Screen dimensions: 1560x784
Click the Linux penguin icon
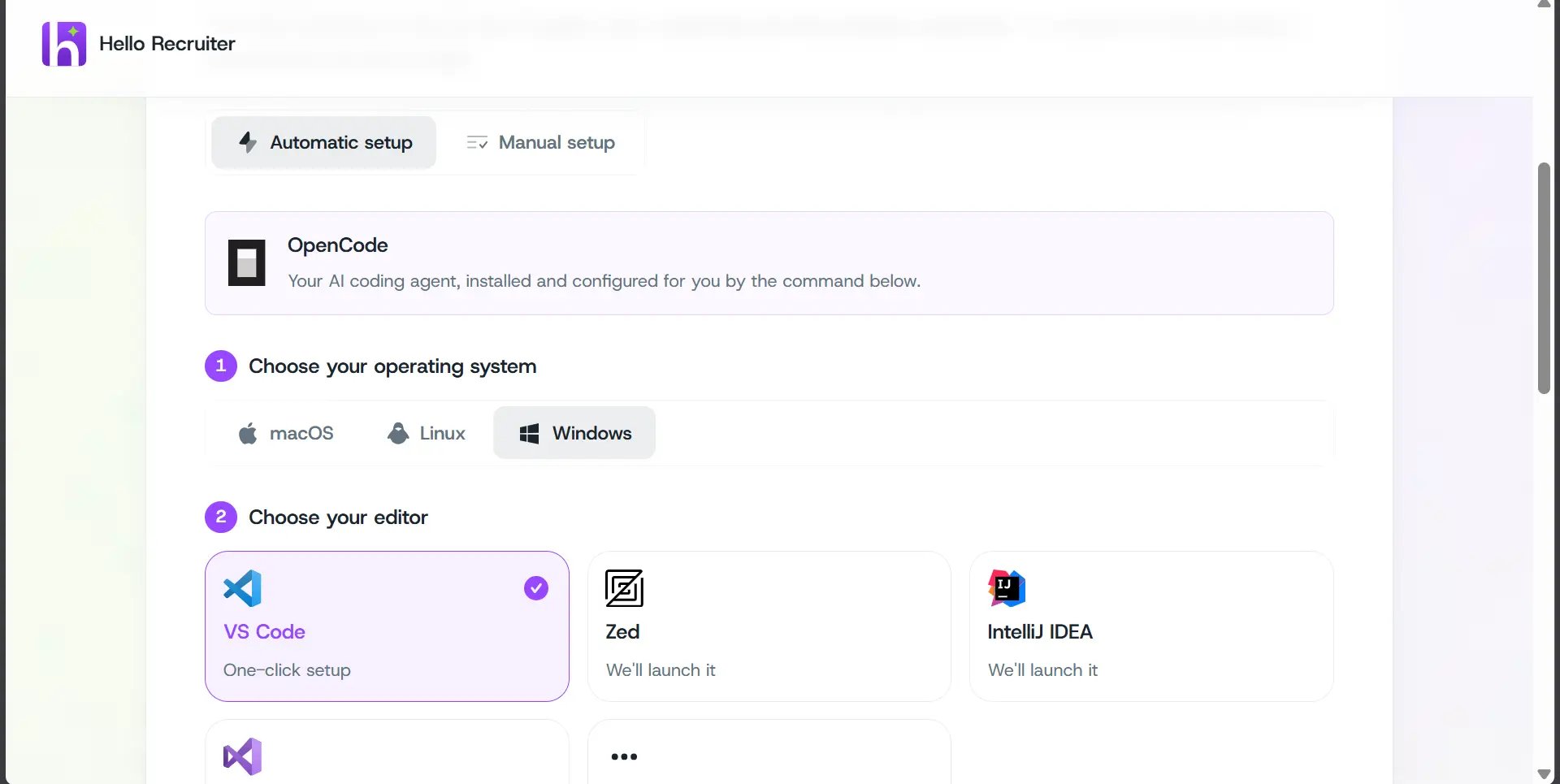[x=398, y=433]
